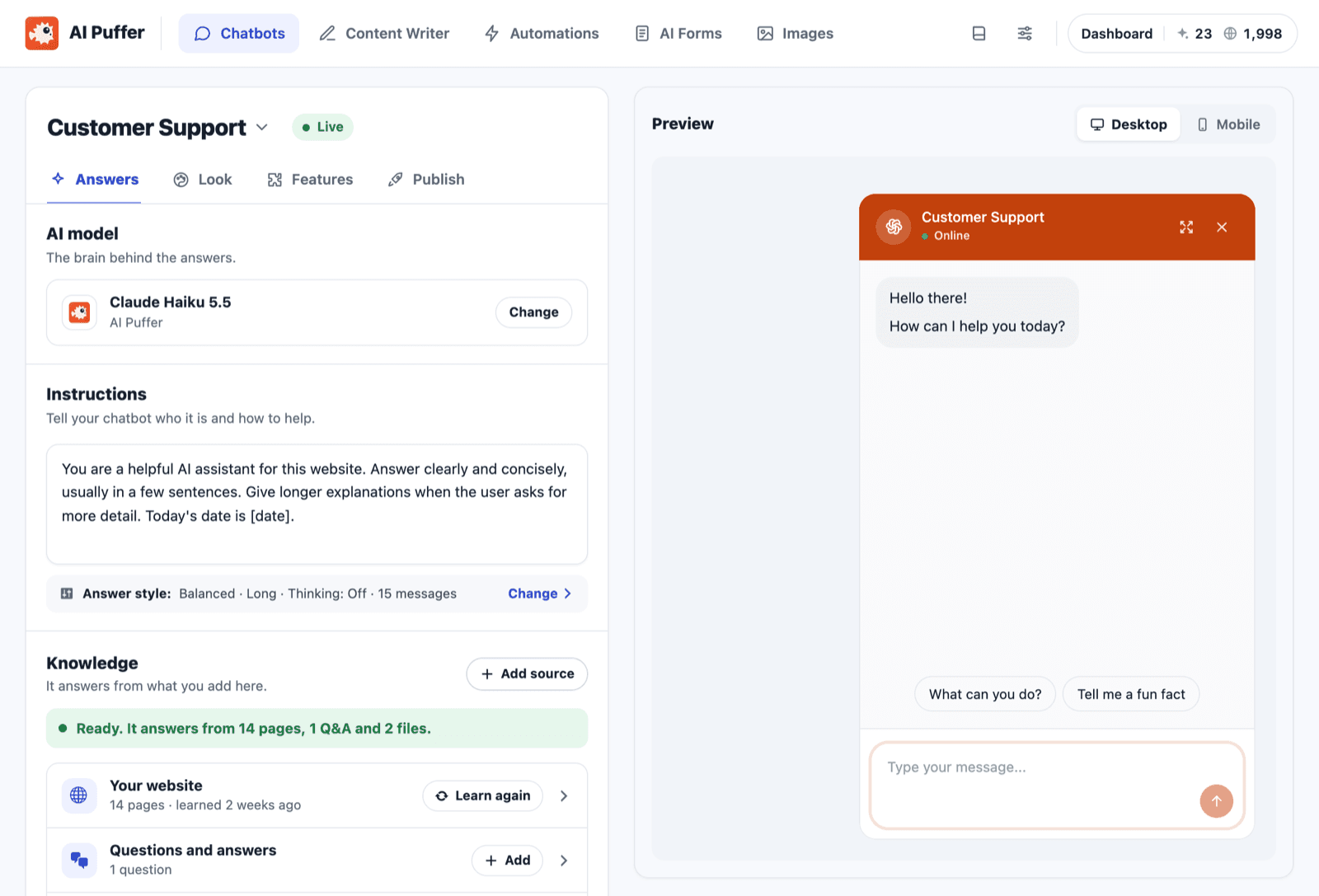Click the chatbot avatar in widget header

894,227
